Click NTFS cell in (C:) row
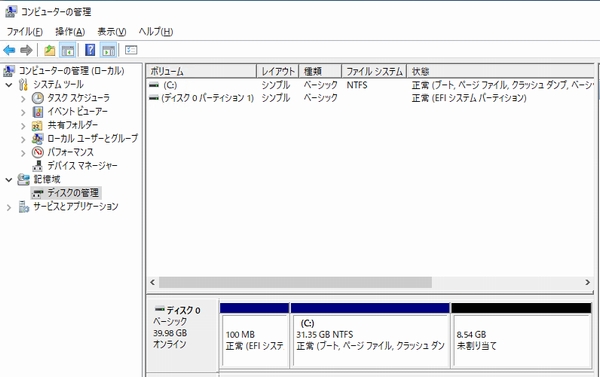The image size is (600, 377). coord(357,85)
